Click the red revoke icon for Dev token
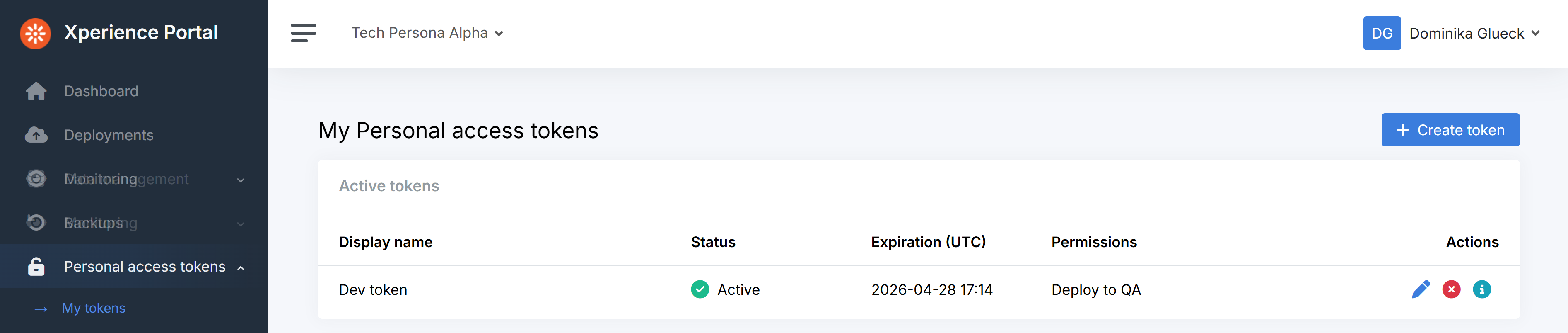 [1451, 289]
